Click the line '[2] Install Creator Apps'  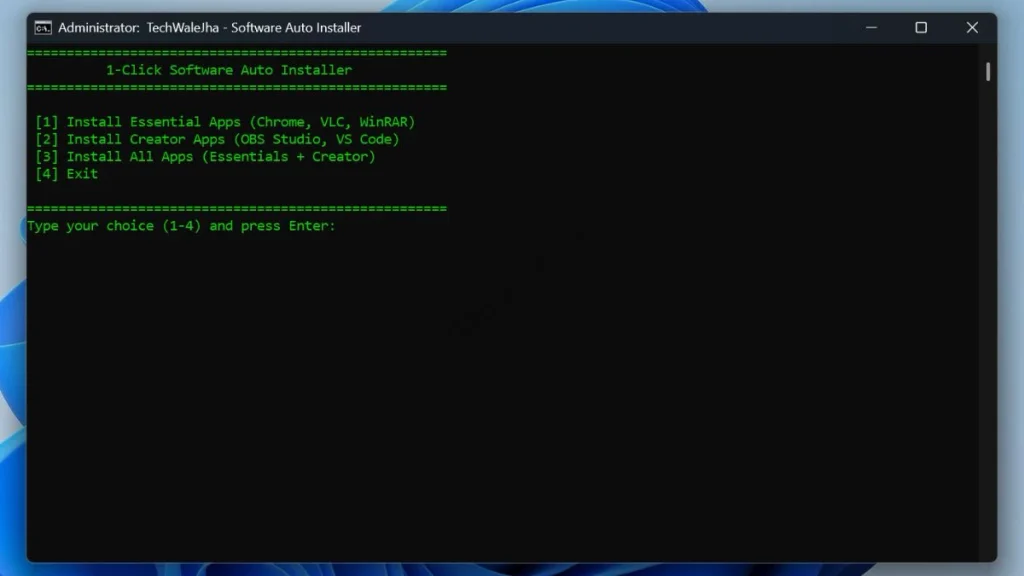click(217, 139)
